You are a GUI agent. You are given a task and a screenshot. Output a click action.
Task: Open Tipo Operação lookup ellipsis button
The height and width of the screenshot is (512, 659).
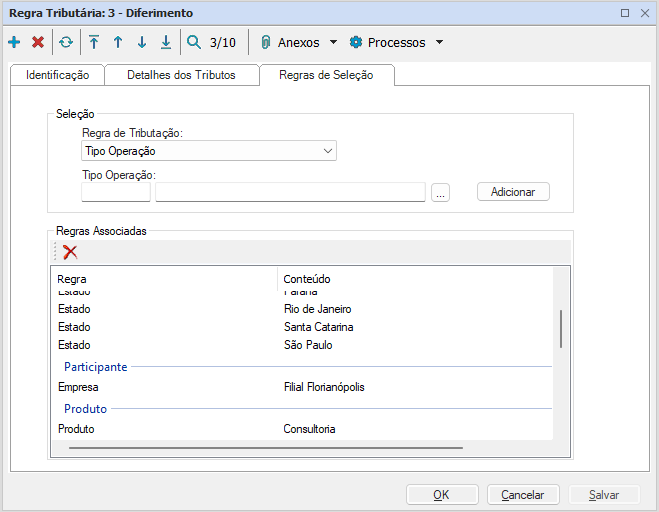point(441,192)
